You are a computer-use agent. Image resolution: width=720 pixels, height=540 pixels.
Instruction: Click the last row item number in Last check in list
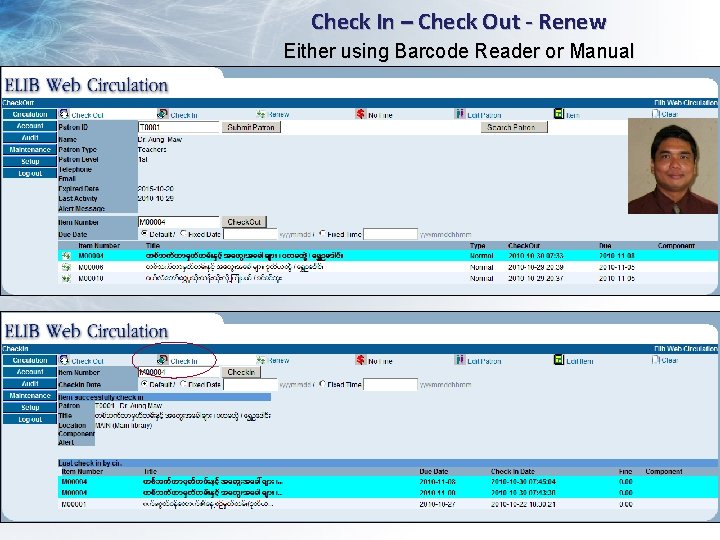[74, 504]
